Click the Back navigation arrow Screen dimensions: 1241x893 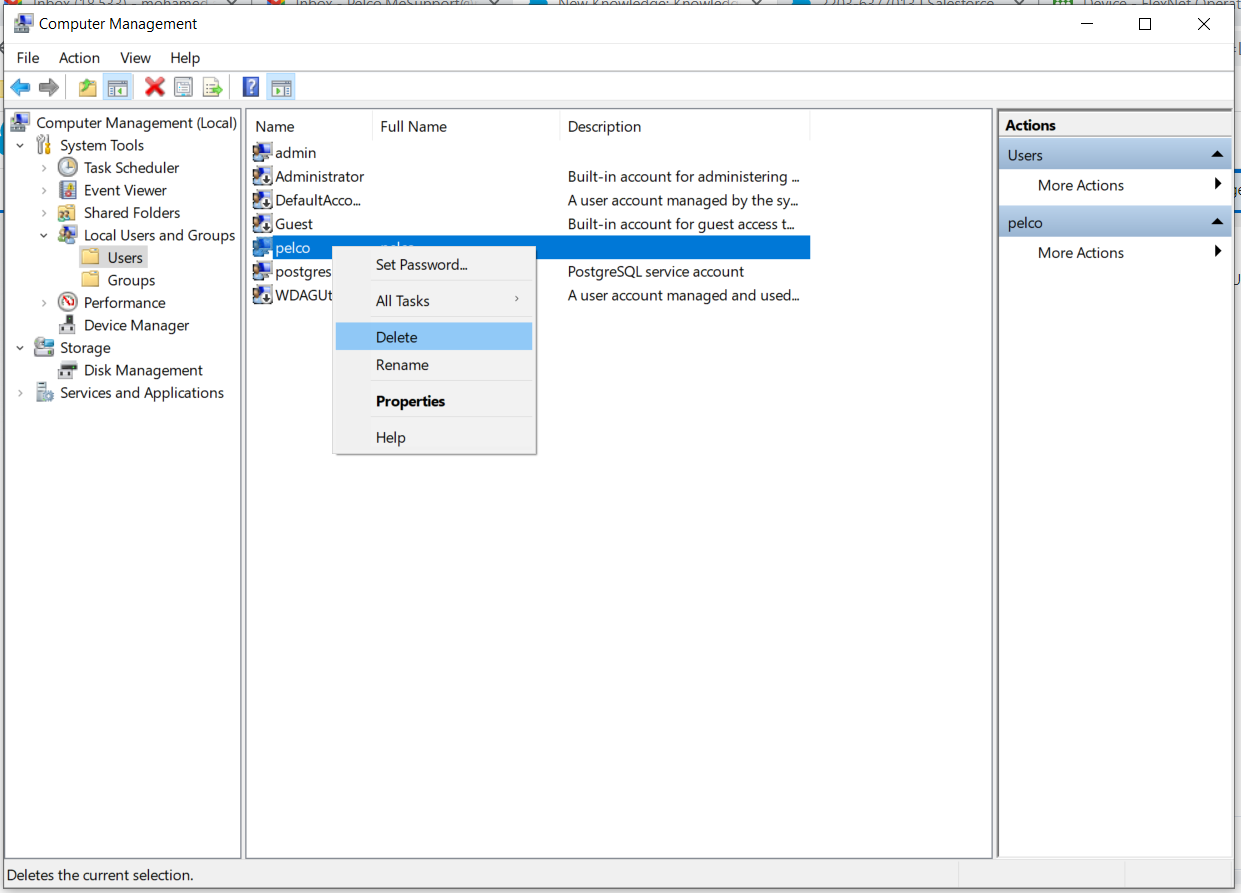pos(20,87)
